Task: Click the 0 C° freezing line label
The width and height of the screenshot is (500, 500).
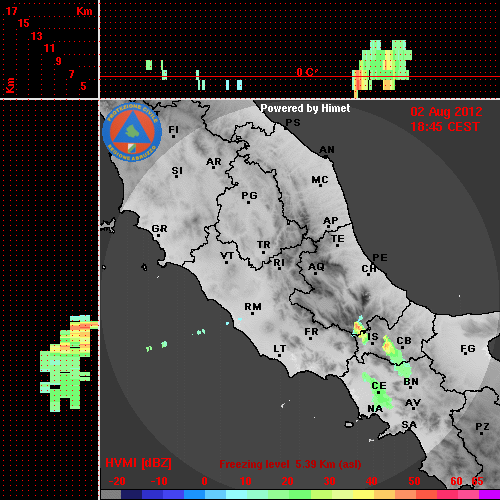Action: 307,72
